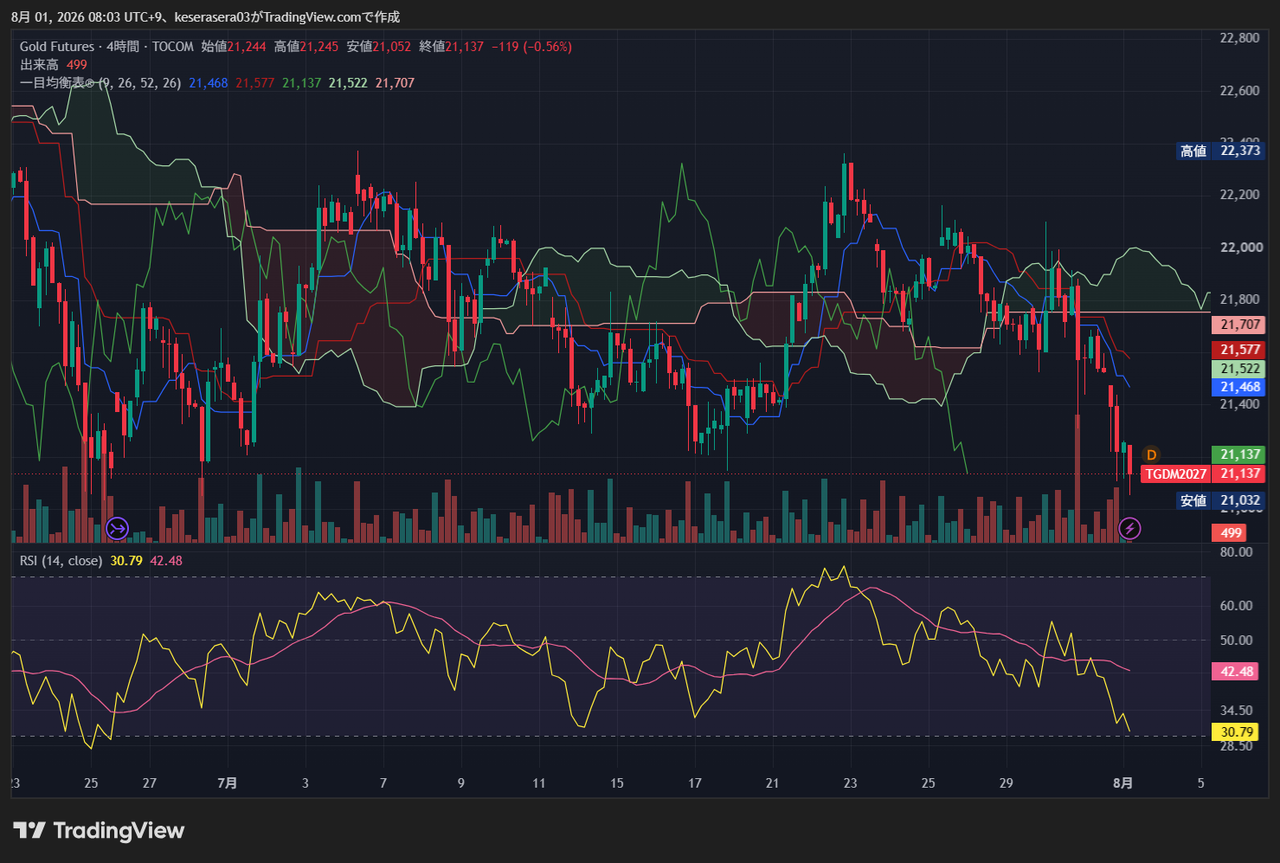Click the 22,800 price axis label
The height and width of the screenshot is (863, 1280).
click(x=1240, y=38)
